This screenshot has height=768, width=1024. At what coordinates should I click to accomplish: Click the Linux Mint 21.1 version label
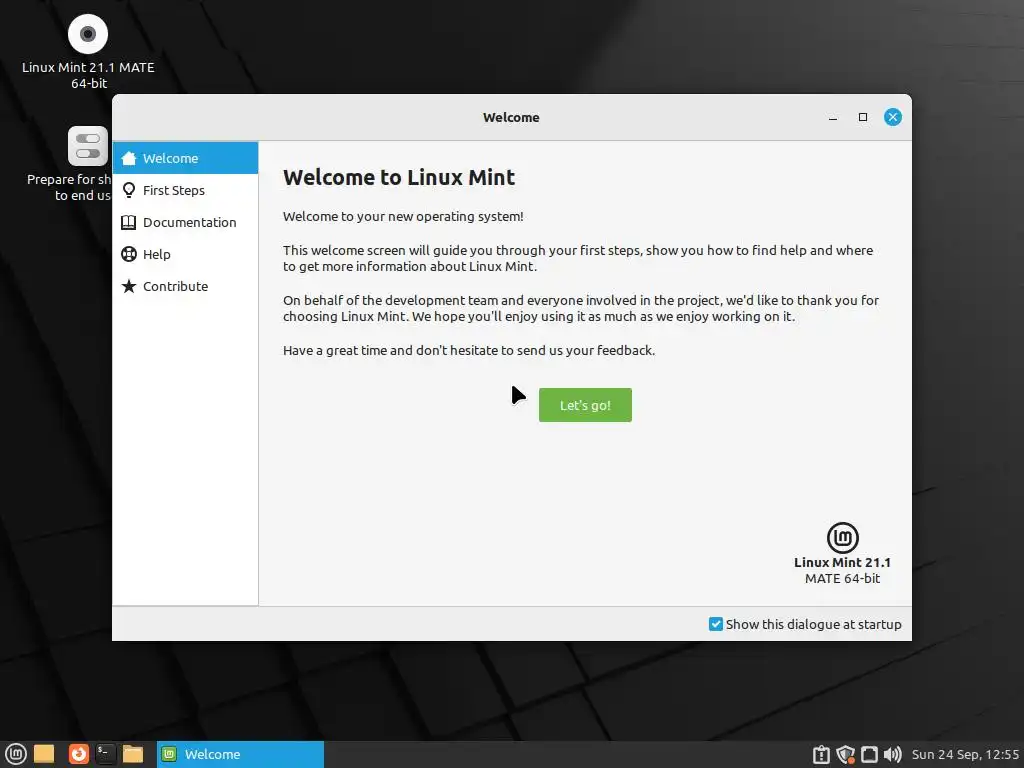[842, 562]
